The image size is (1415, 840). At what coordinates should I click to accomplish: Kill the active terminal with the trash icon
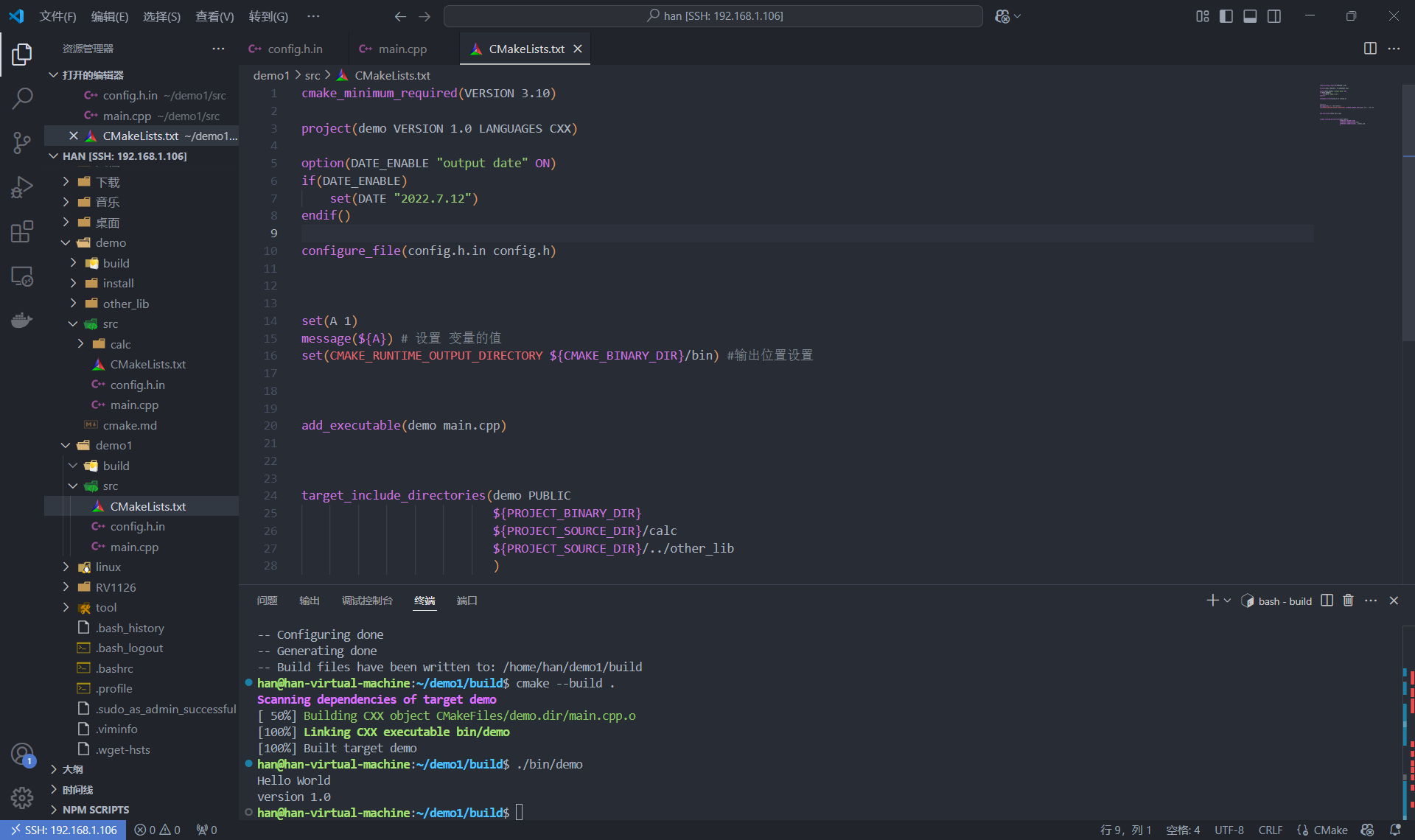[x=1348, y=601]
